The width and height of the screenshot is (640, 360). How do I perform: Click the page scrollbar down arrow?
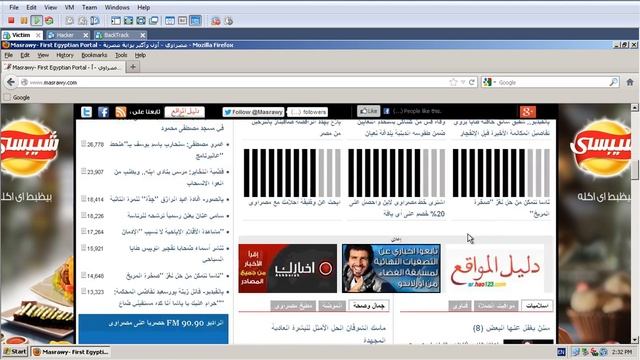coord(635,340)
